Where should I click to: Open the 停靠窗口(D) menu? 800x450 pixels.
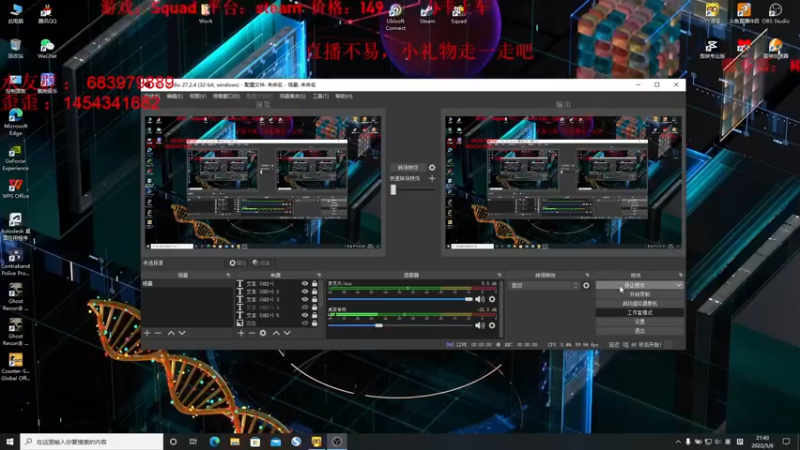coord(226,96)
